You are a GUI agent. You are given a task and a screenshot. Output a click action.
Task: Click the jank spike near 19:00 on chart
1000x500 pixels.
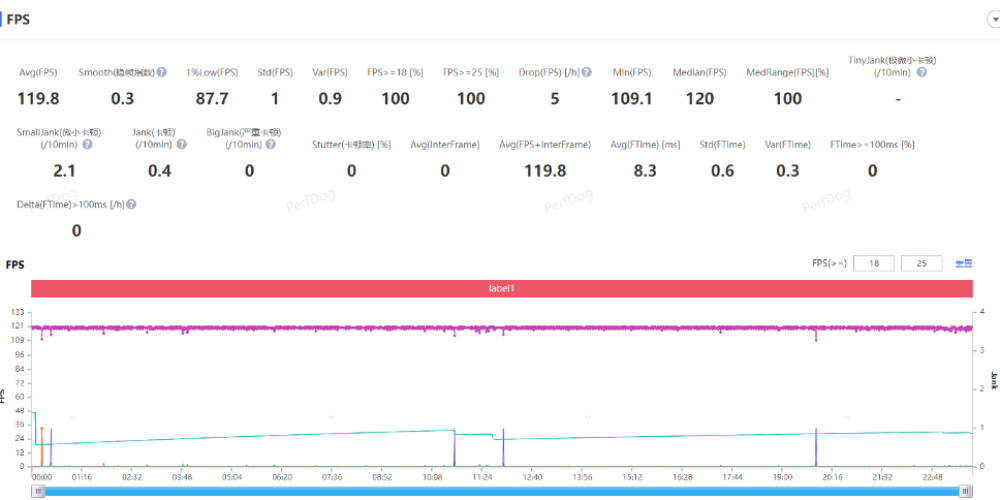816,447
